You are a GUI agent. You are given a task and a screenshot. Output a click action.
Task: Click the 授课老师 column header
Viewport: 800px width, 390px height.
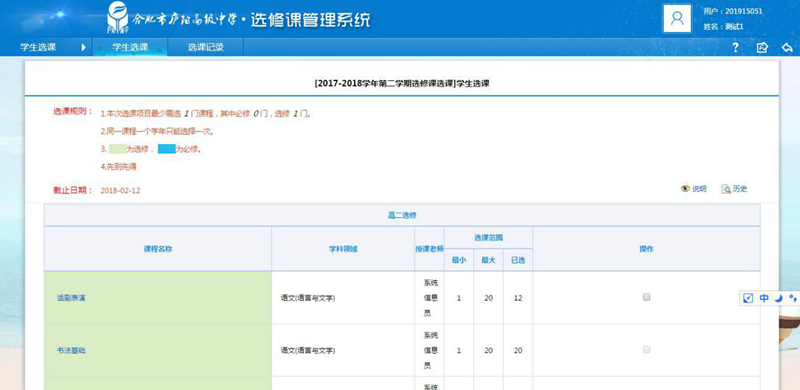pos(429,249)
